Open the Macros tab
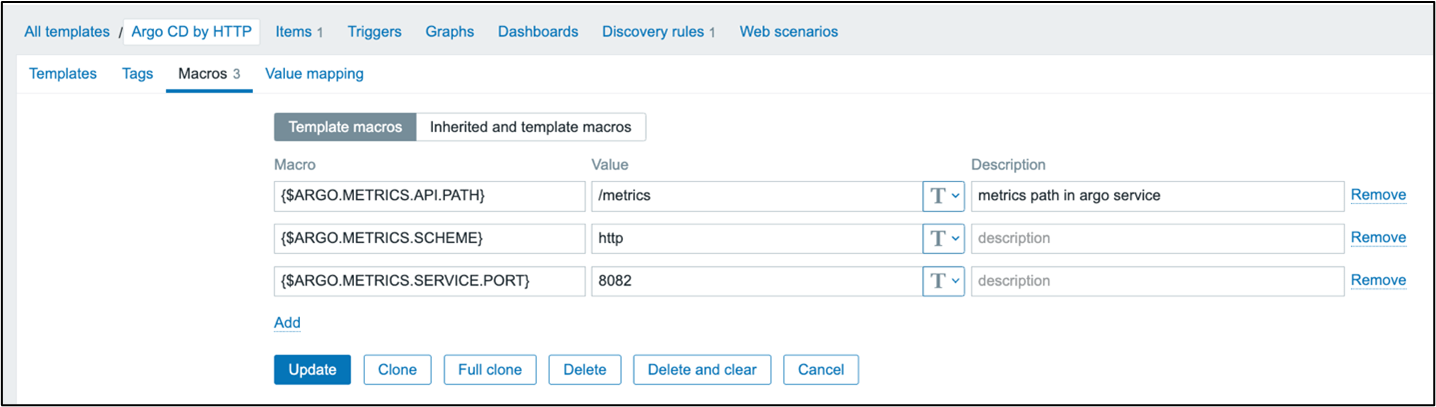Image resolution: width=1436 pixels, height=407 pixels. click(x=209, y=73)
